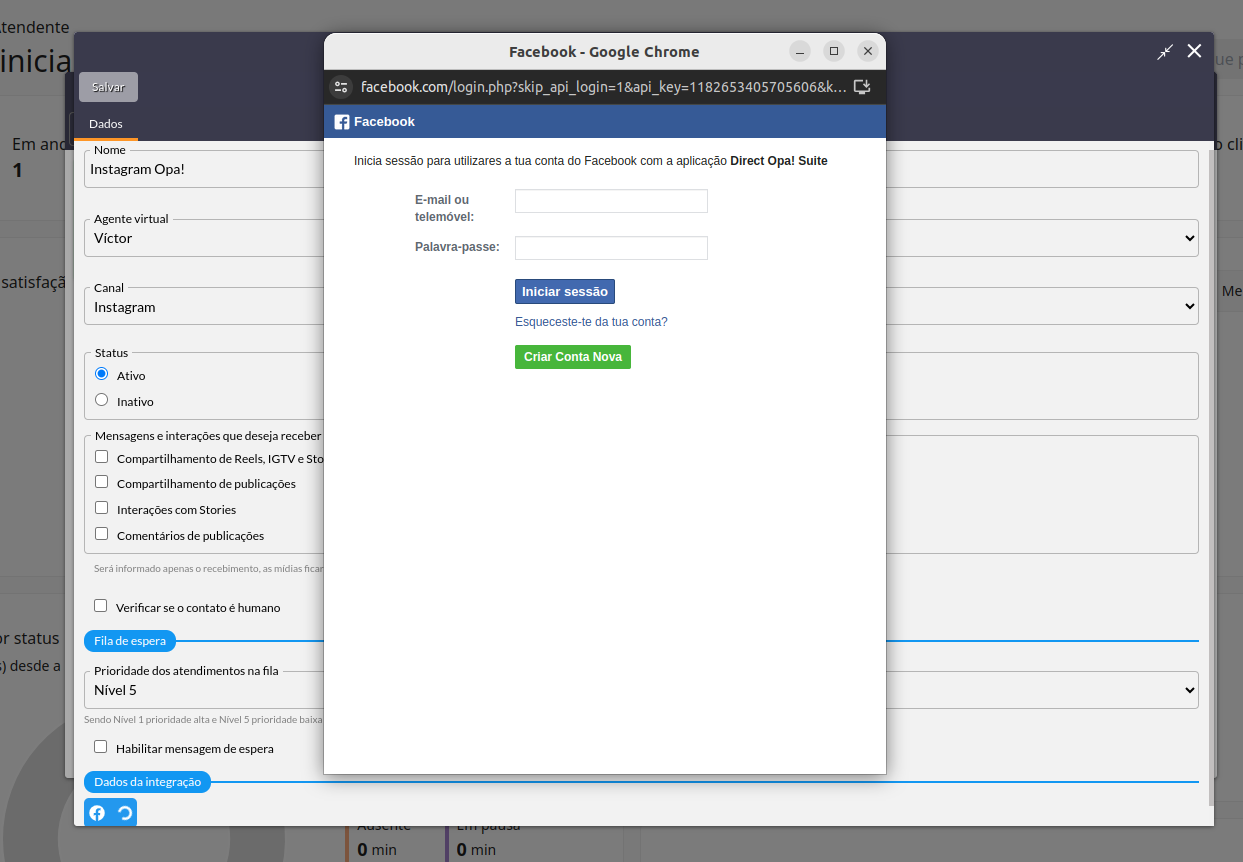Focus the Palavra-passe input field
This screenshot has height=862, width=1243.
(x=611, y=248)
